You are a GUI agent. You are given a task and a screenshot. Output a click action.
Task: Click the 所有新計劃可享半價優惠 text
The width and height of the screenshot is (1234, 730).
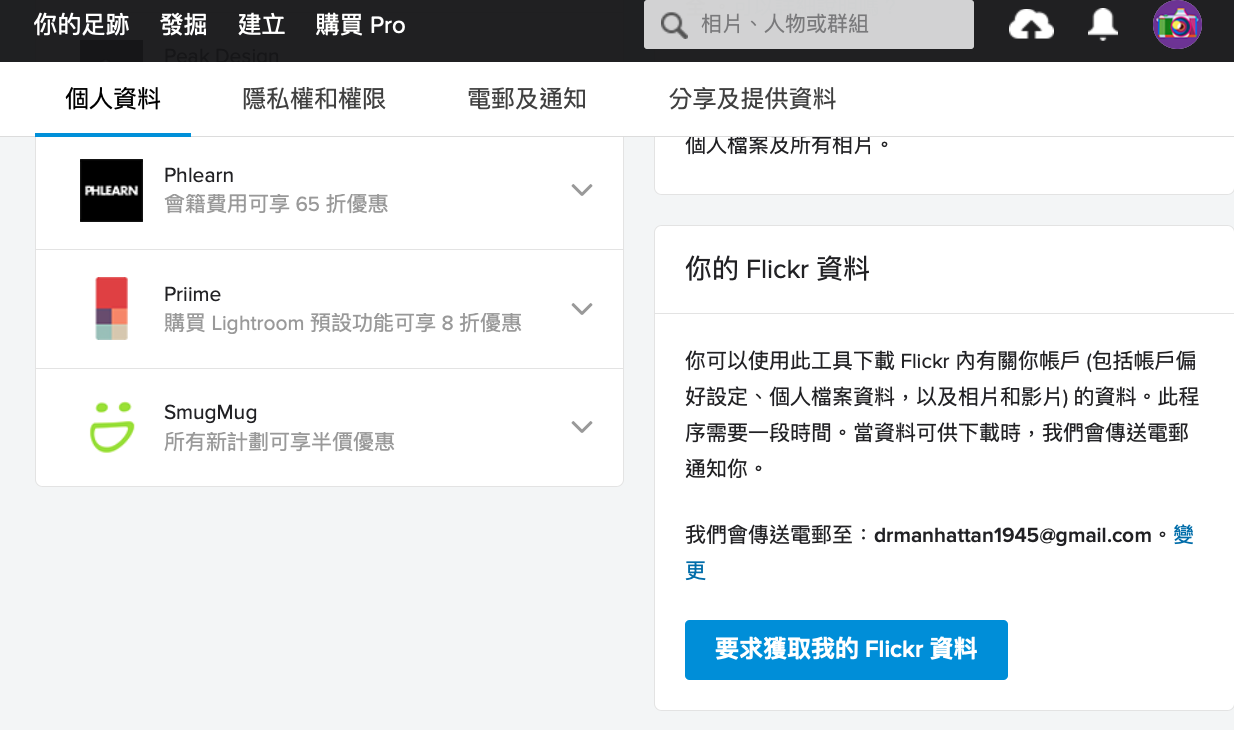(x=279, y=441)
